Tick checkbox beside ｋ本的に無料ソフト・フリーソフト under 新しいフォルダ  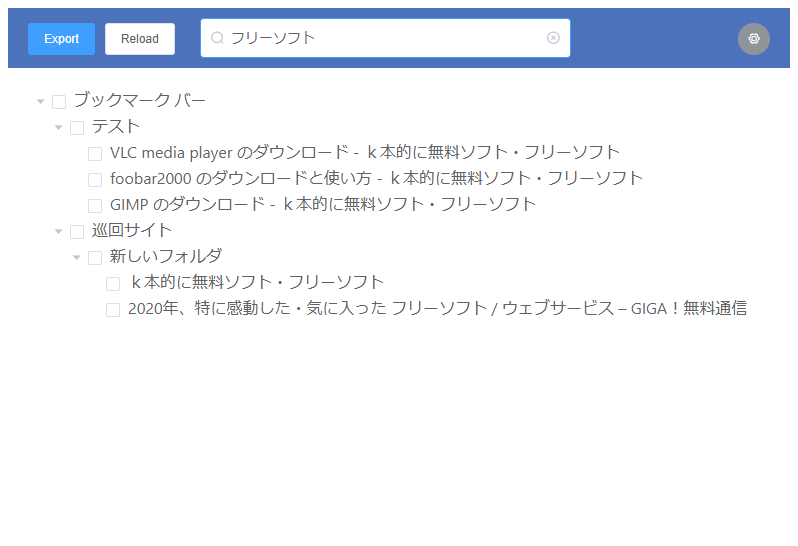(113, 284)
